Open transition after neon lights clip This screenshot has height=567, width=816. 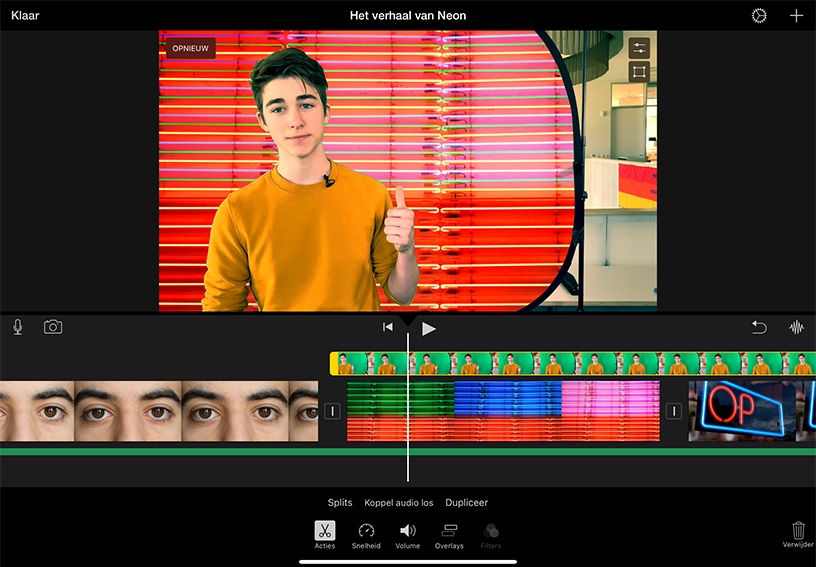coord(674,411)
